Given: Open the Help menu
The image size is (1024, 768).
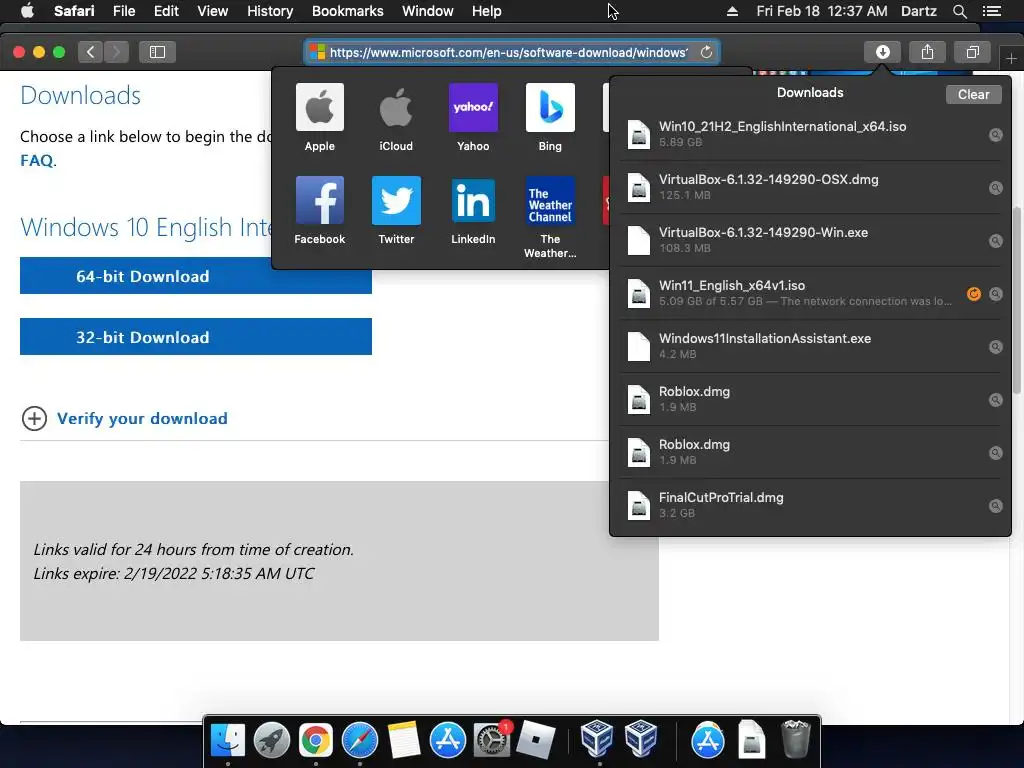Looking at the screenshot, I should click(x=487, y=11).
